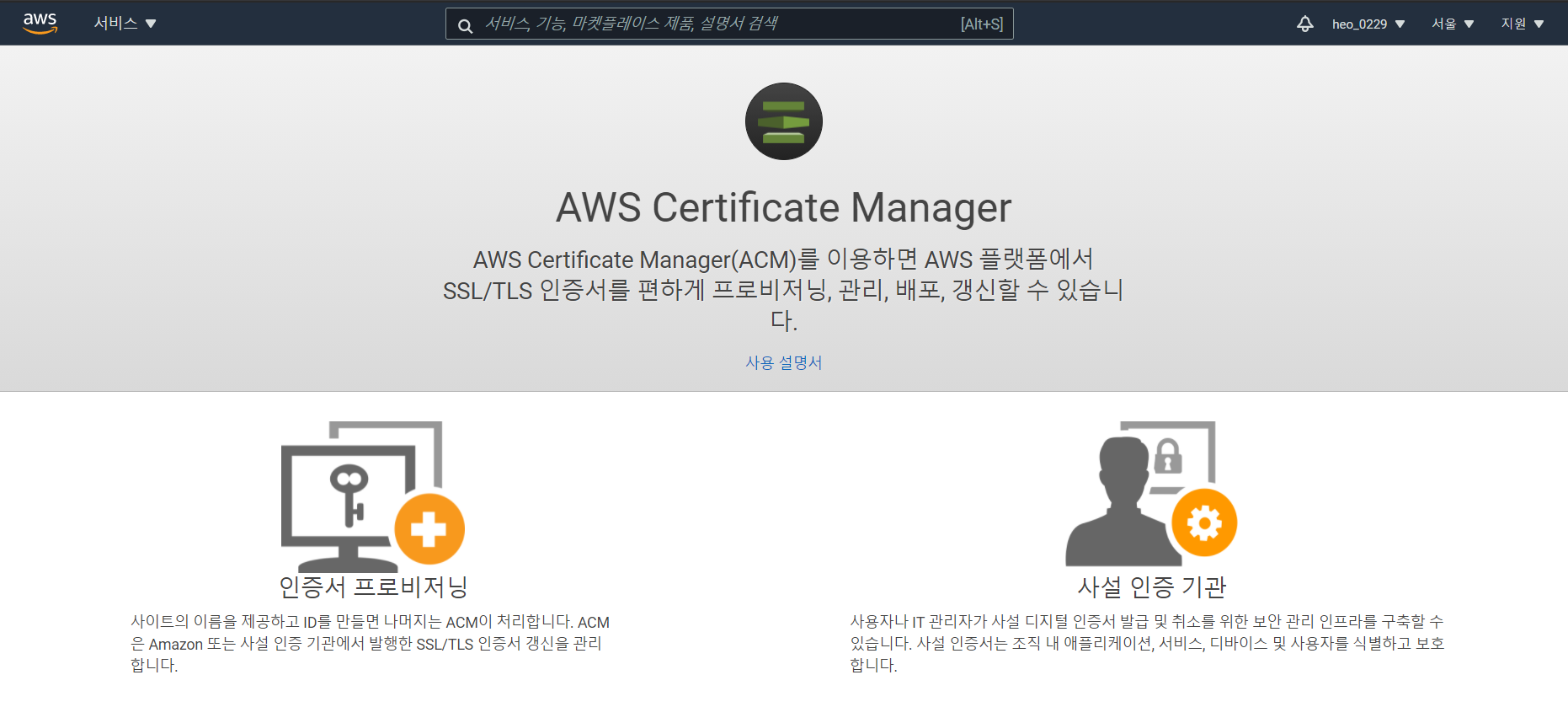Click the description starting 사이트의 이름을 제공하고
Image resolution: width=1568 pixels, height=707 pixels.
pyautogui.click(x=371, y=644)
